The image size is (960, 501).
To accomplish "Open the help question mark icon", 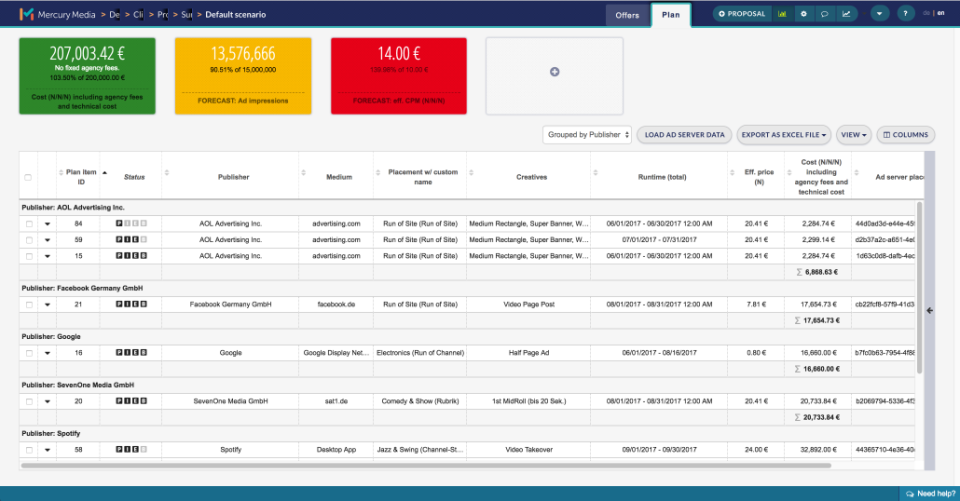I will [x=906, y=14].
